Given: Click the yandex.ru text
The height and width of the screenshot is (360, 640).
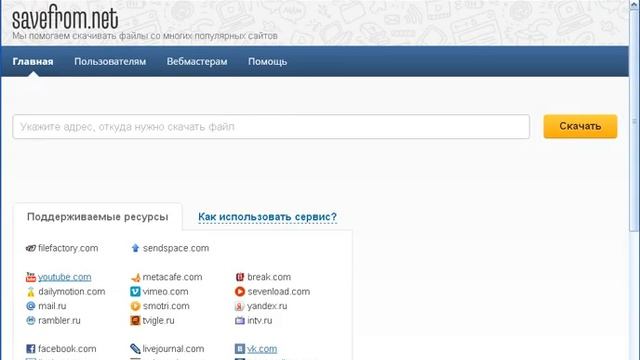Looking at the screenshot, I should [x=267, y=306].
